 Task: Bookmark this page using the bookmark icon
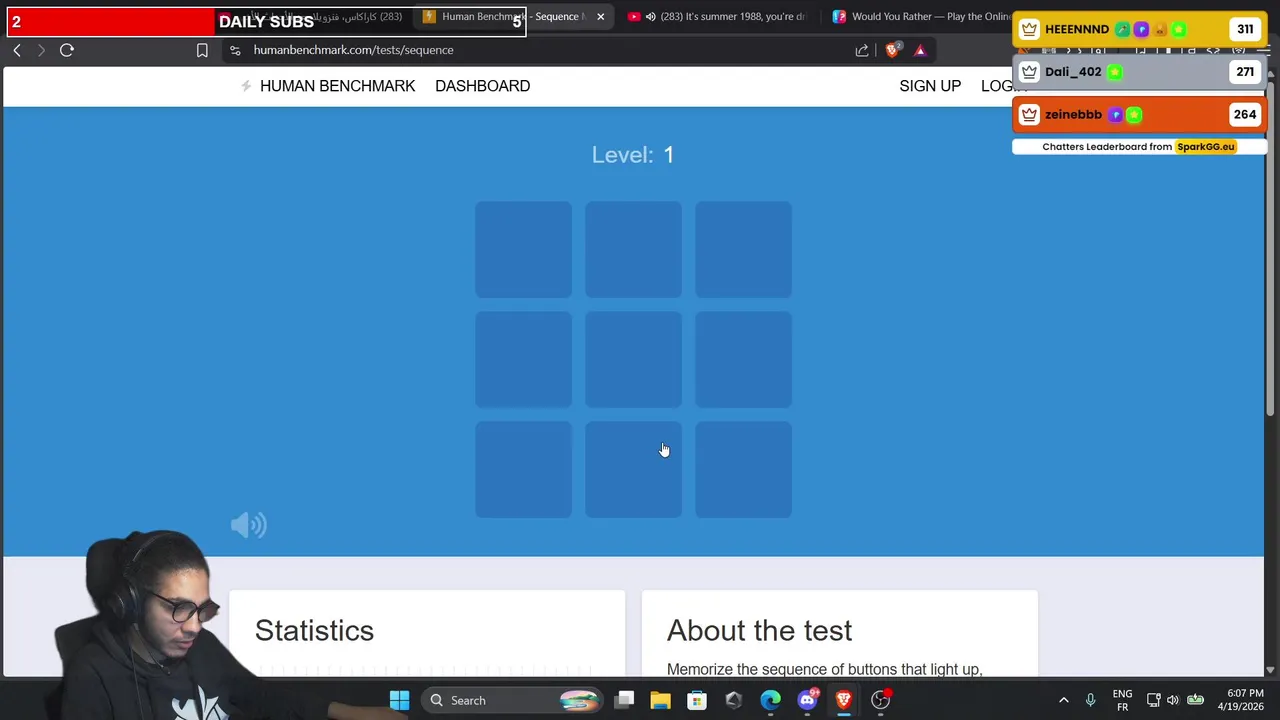tap(202, 50)
